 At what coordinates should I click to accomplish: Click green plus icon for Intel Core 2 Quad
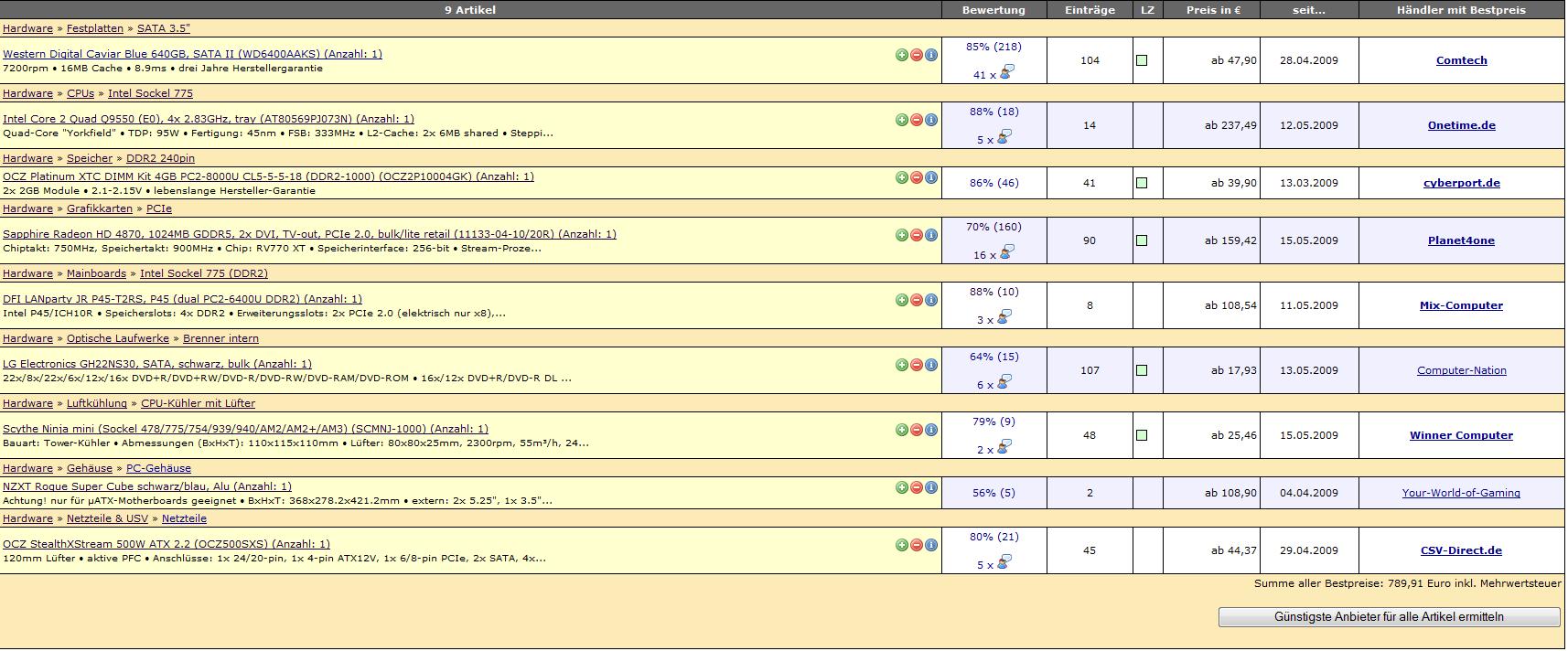(901, 120)
